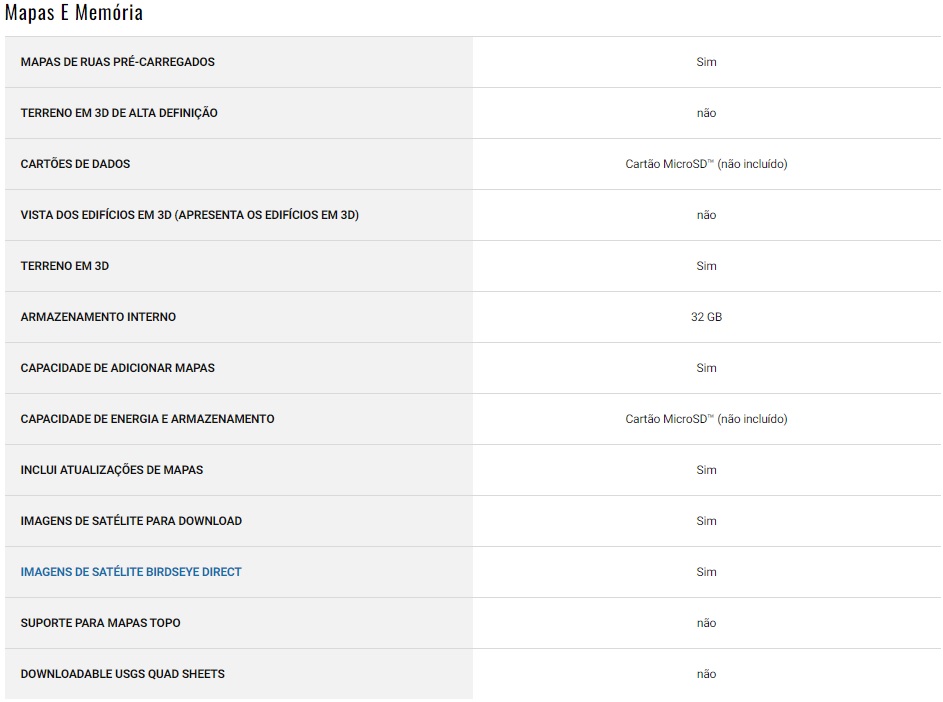The image size is (943, 702).
Task: Click the Cartão MicroSD value beside Cartões de Dados
Action: [706, 164]
